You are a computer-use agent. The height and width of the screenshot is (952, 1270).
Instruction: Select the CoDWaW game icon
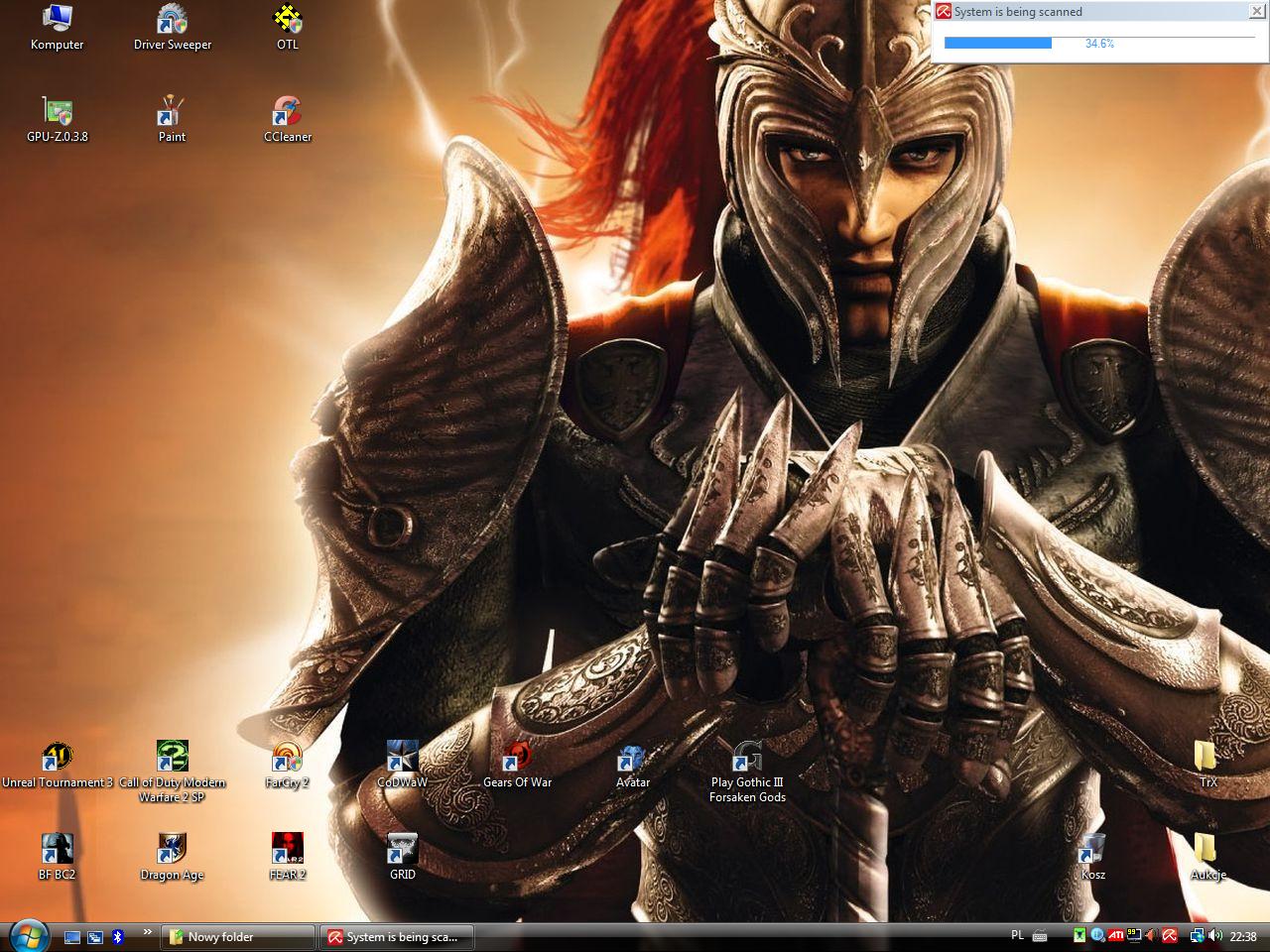403,766
